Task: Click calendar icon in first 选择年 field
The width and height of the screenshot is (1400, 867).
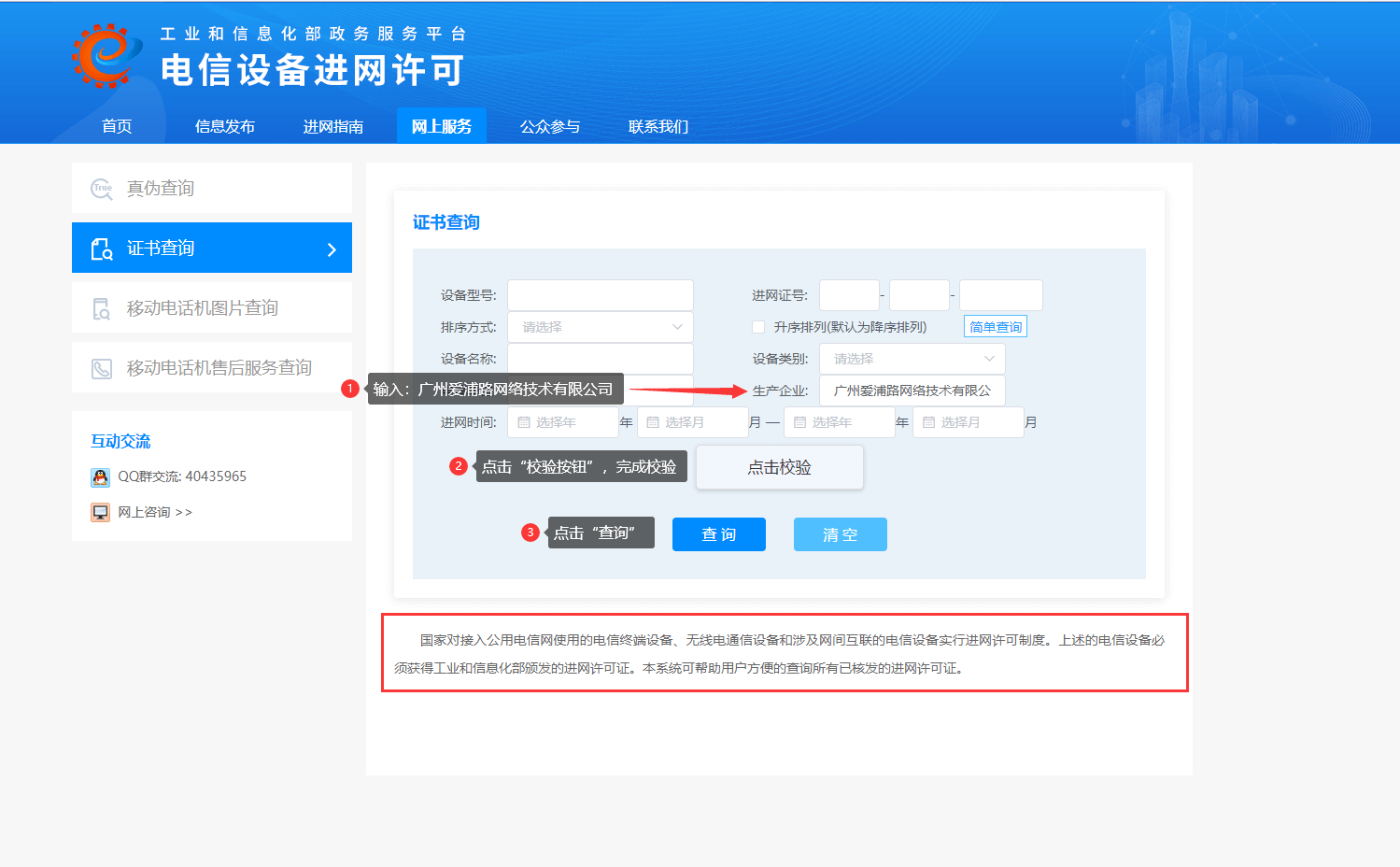Action: [524, 422]
